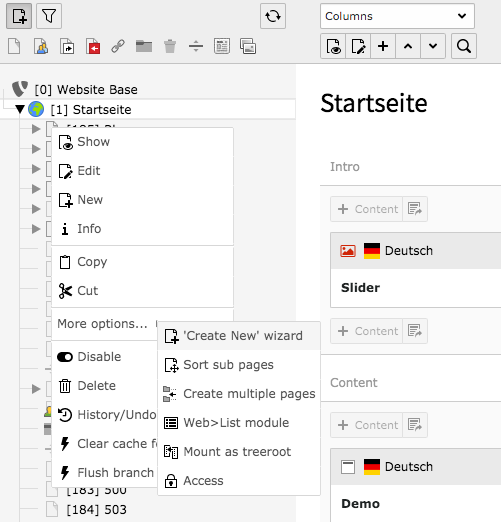501x522 pixels.
Task: Select the folder page type icon
Action: [x=144, y=46]
